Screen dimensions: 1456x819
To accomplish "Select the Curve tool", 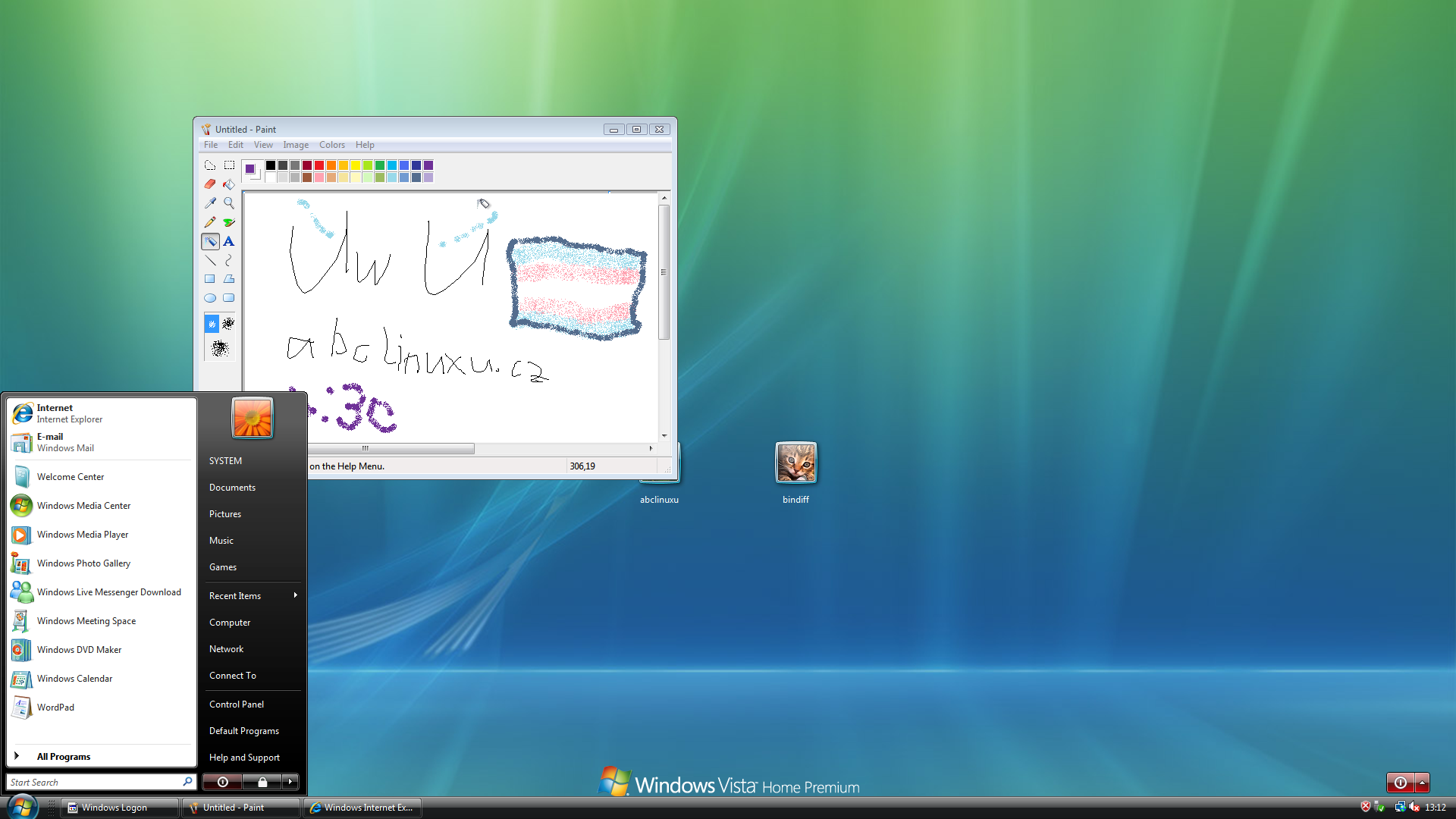I will click(x=228, y=260).
